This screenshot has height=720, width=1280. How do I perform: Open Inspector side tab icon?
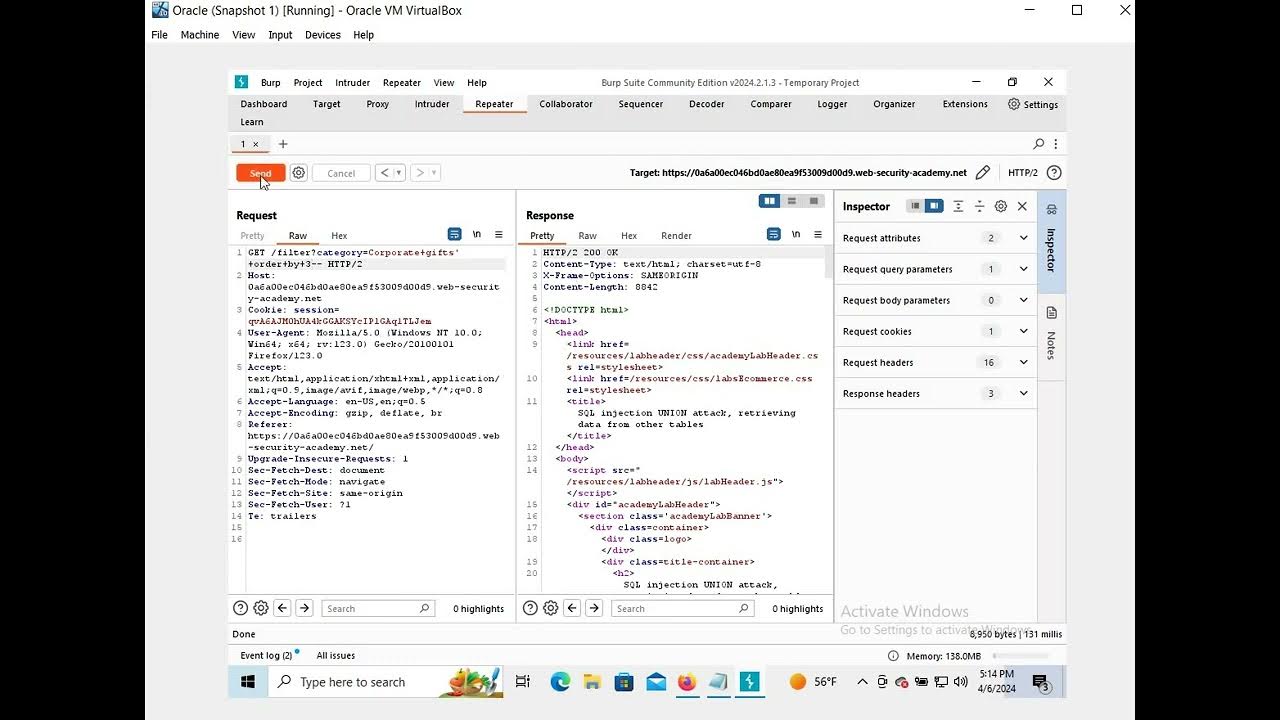pos(1051,209)
